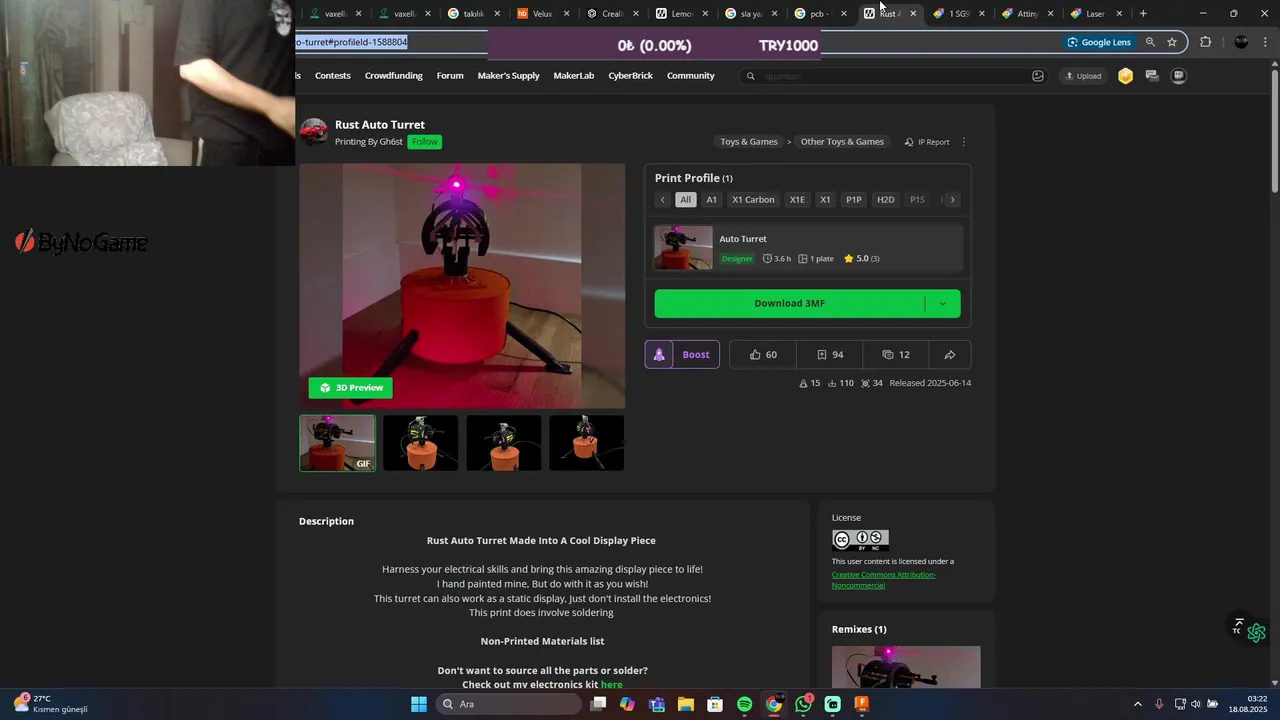Viewport: 1280px width, 720px height.
Task: Open the Maker's Supply menu item
Action: (x=508, y=76)
